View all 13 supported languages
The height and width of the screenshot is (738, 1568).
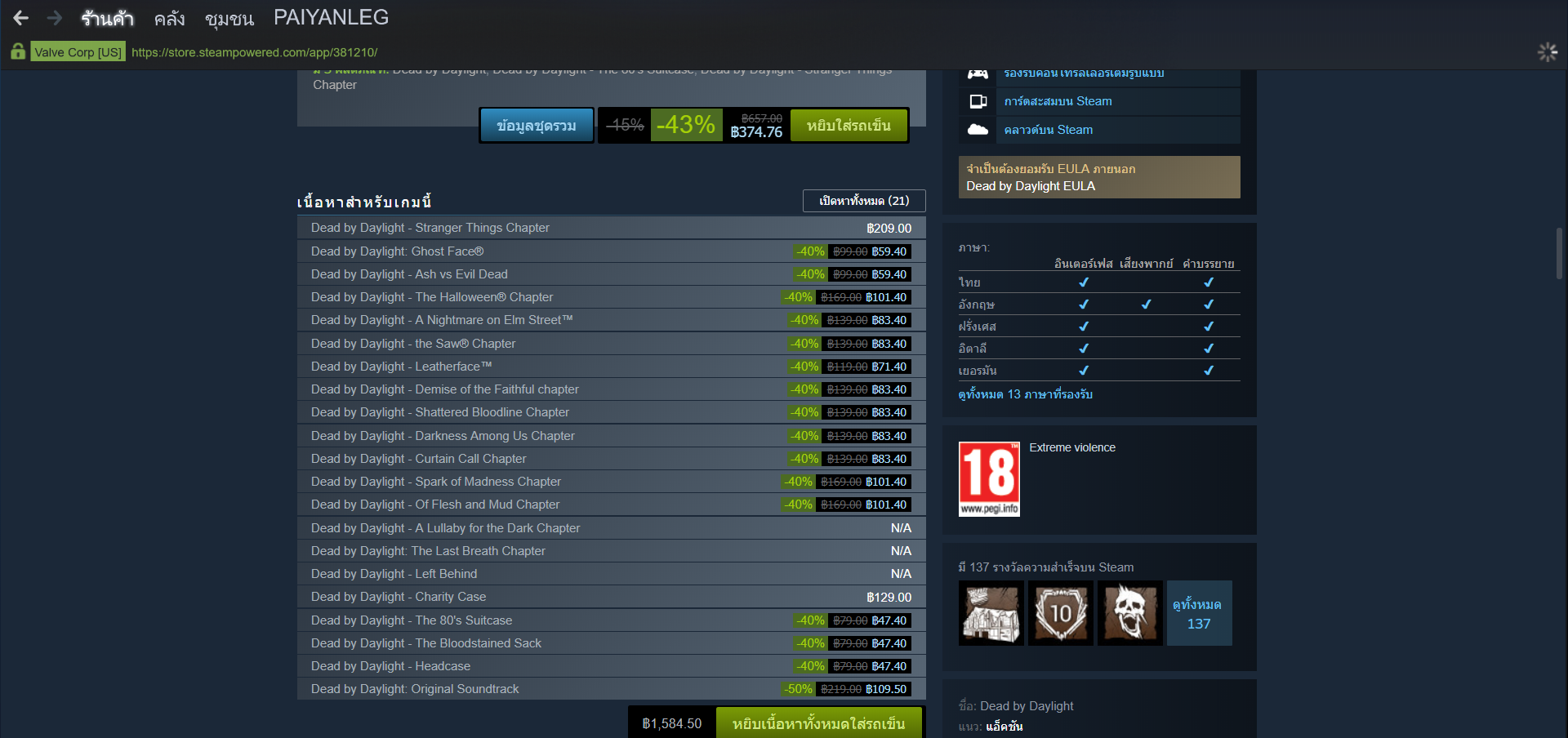(x=1026, y=394)
